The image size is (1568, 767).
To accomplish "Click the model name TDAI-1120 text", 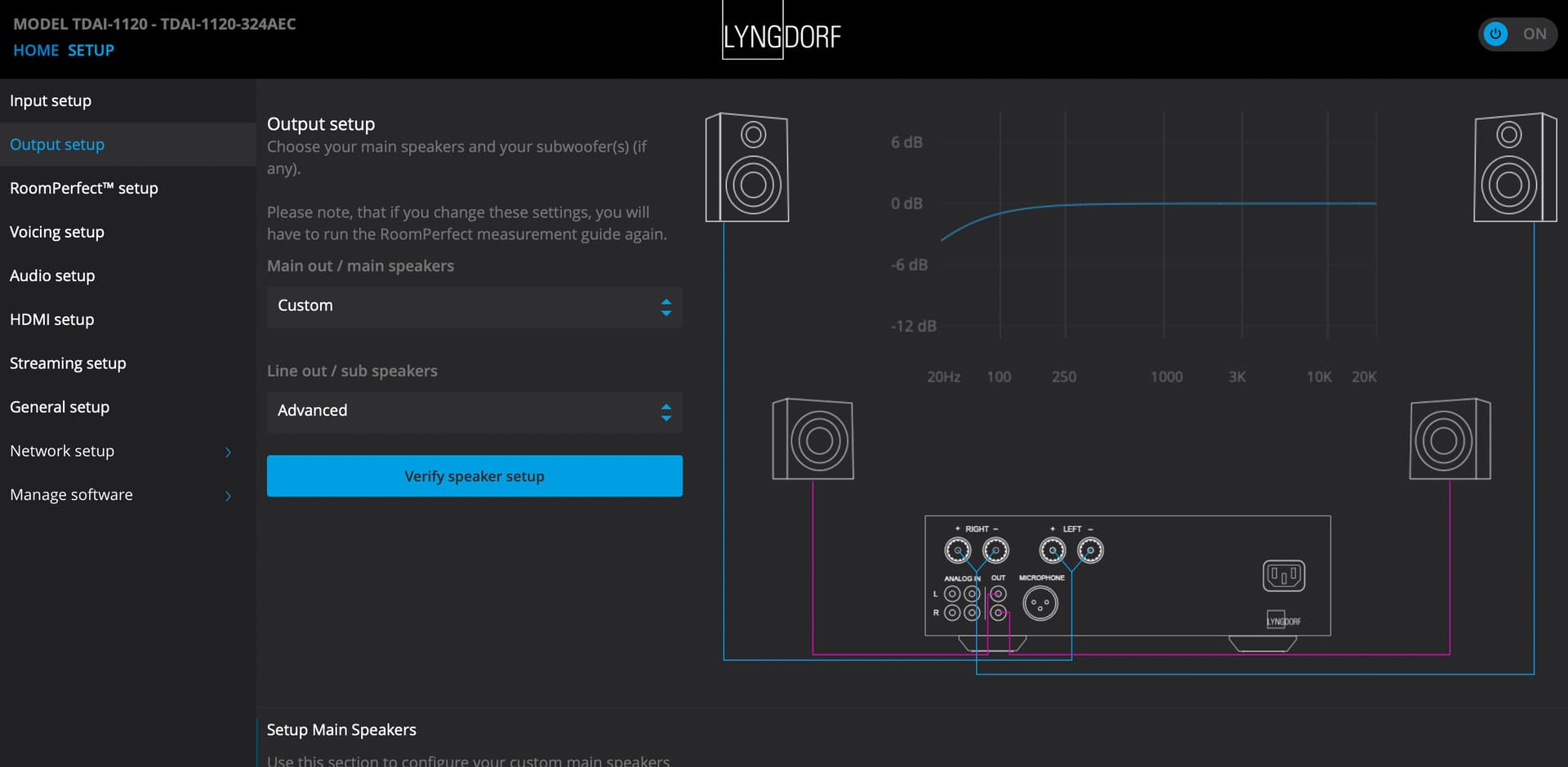I will coord(154,25).
